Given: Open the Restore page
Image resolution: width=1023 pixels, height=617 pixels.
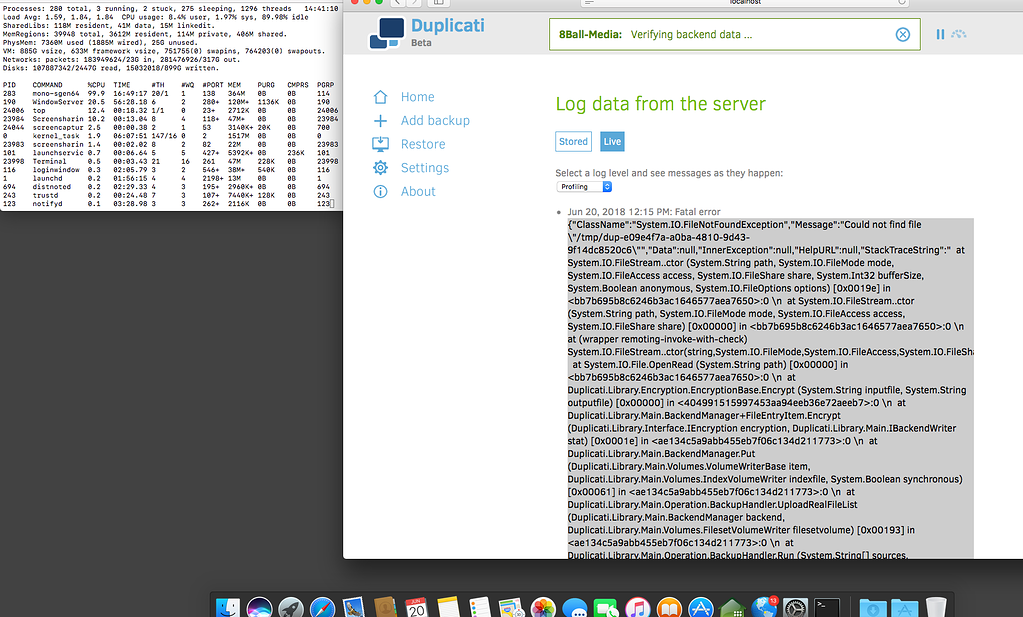Looking at the screenshot, I should (x=409, y=144).
